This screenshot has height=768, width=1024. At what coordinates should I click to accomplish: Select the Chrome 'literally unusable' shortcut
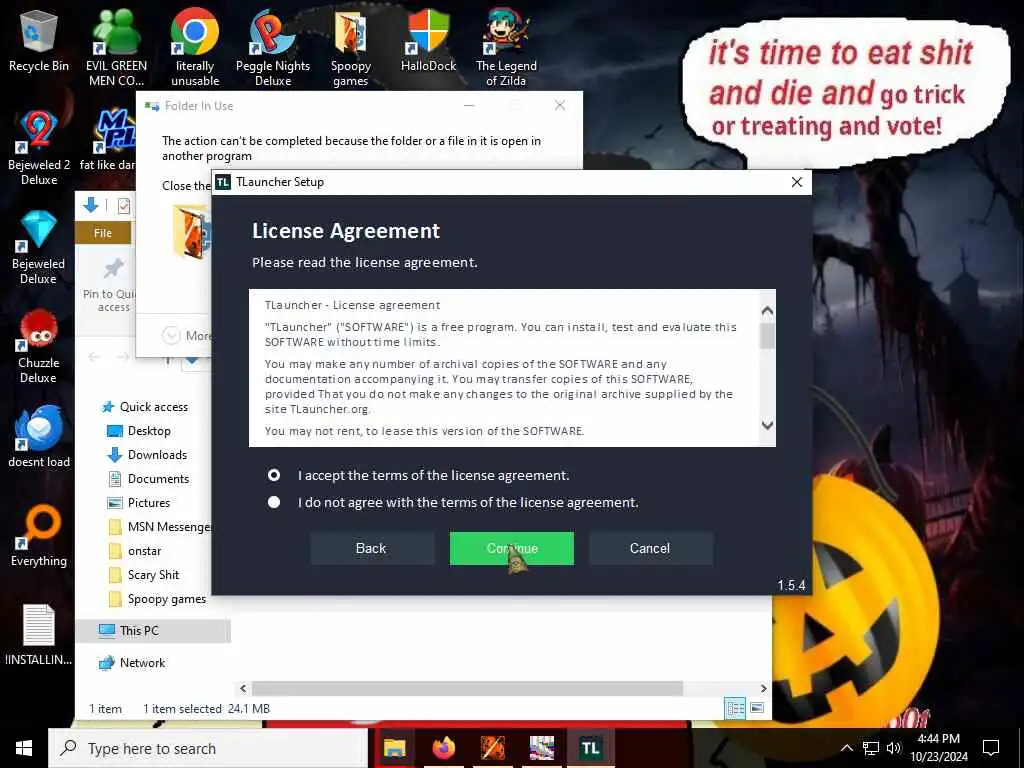(x=195, y=47)
